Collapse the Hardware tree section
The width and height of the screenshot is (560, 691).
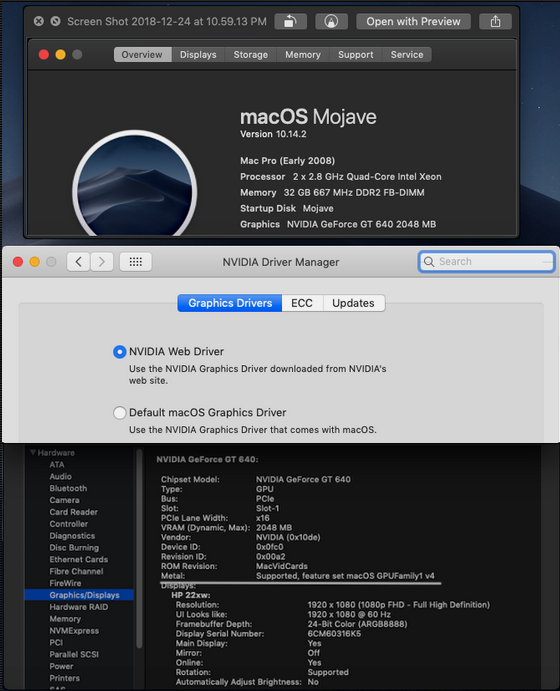point(33,452)
